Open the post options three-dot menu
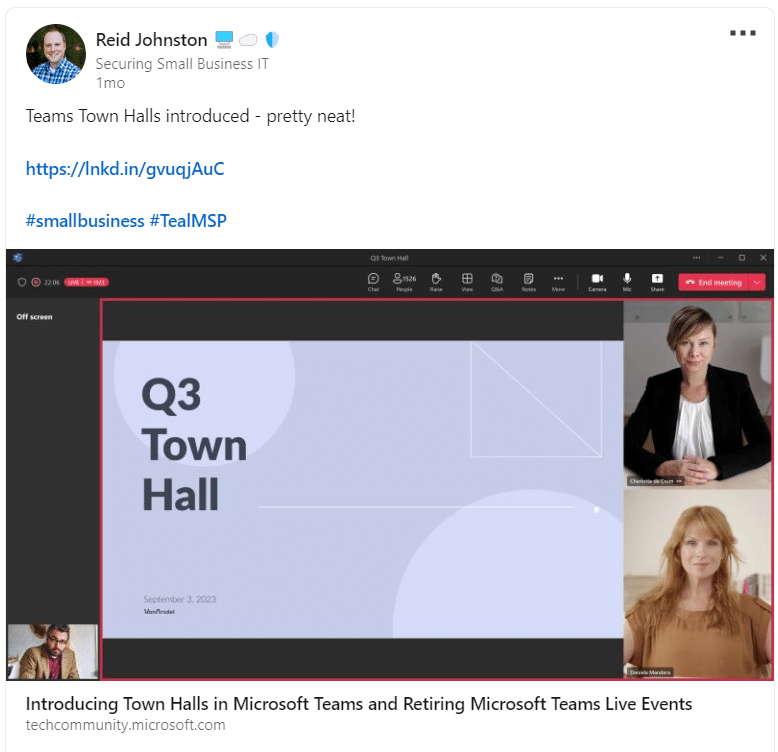Viewport: 778px width, 752px height. [x=743, y=33]
